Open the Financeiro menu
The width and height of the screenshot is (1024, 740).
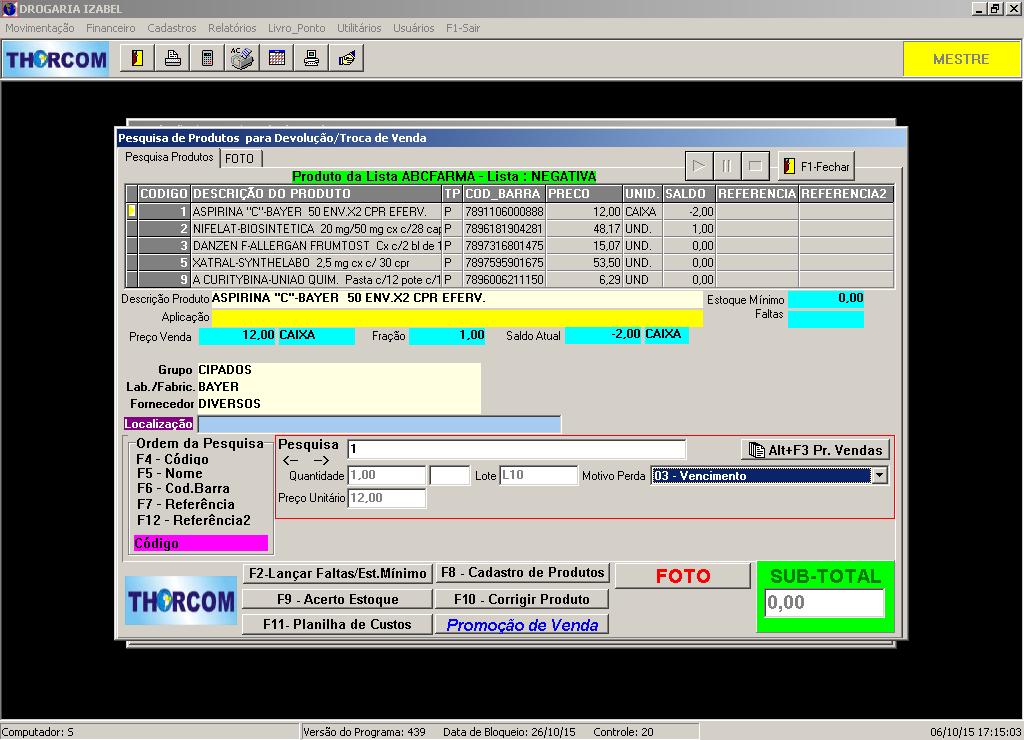click(x=111, y=28)
